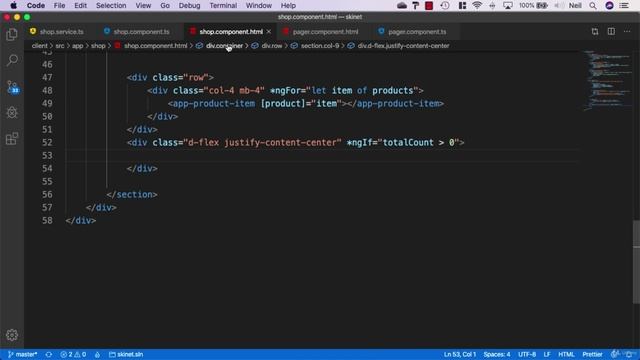The image size is (640, 360).
Task: Open the Manage gear at sidebar bottom
Action: click(12, 335)
